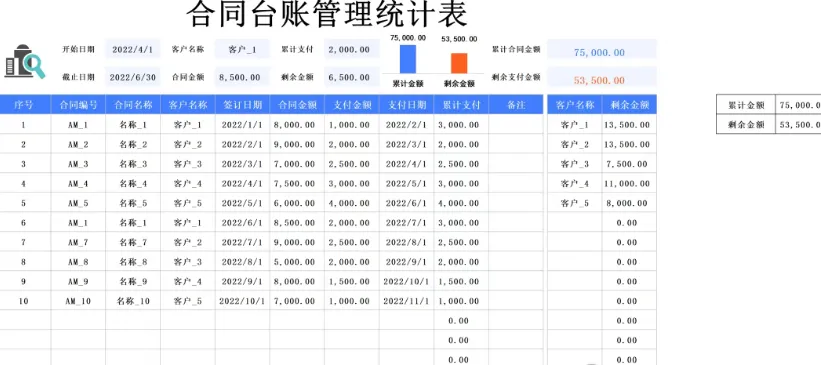Click signing date cell 2022/10/1

(242, 301)
